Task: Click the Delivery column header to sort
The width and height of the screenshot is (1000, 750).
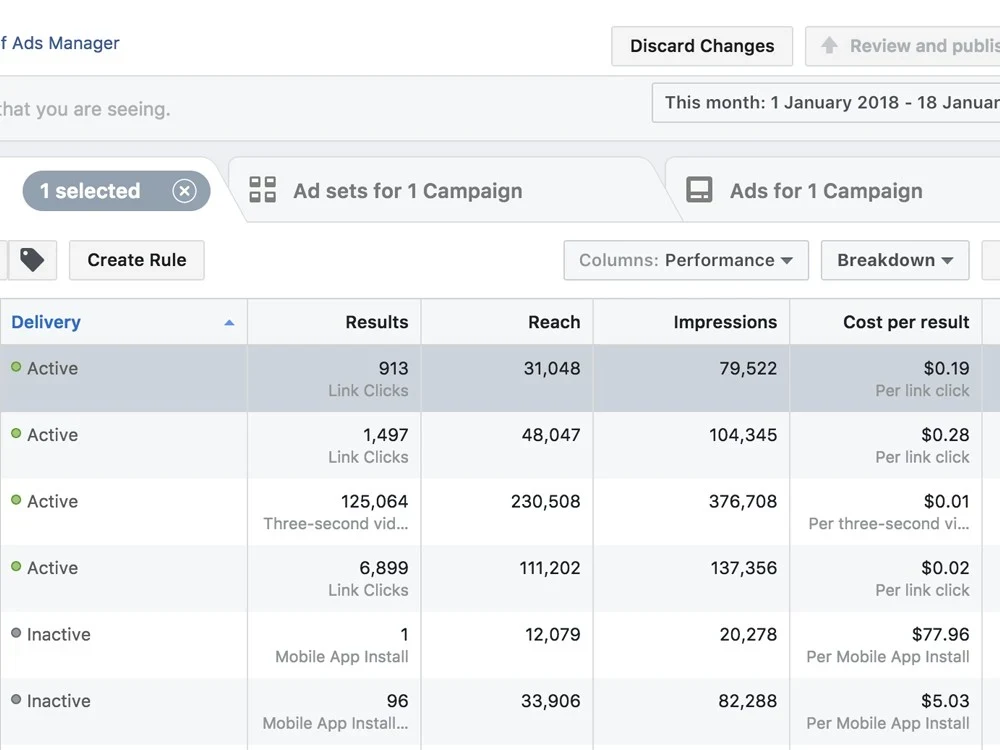Action: 46,322
